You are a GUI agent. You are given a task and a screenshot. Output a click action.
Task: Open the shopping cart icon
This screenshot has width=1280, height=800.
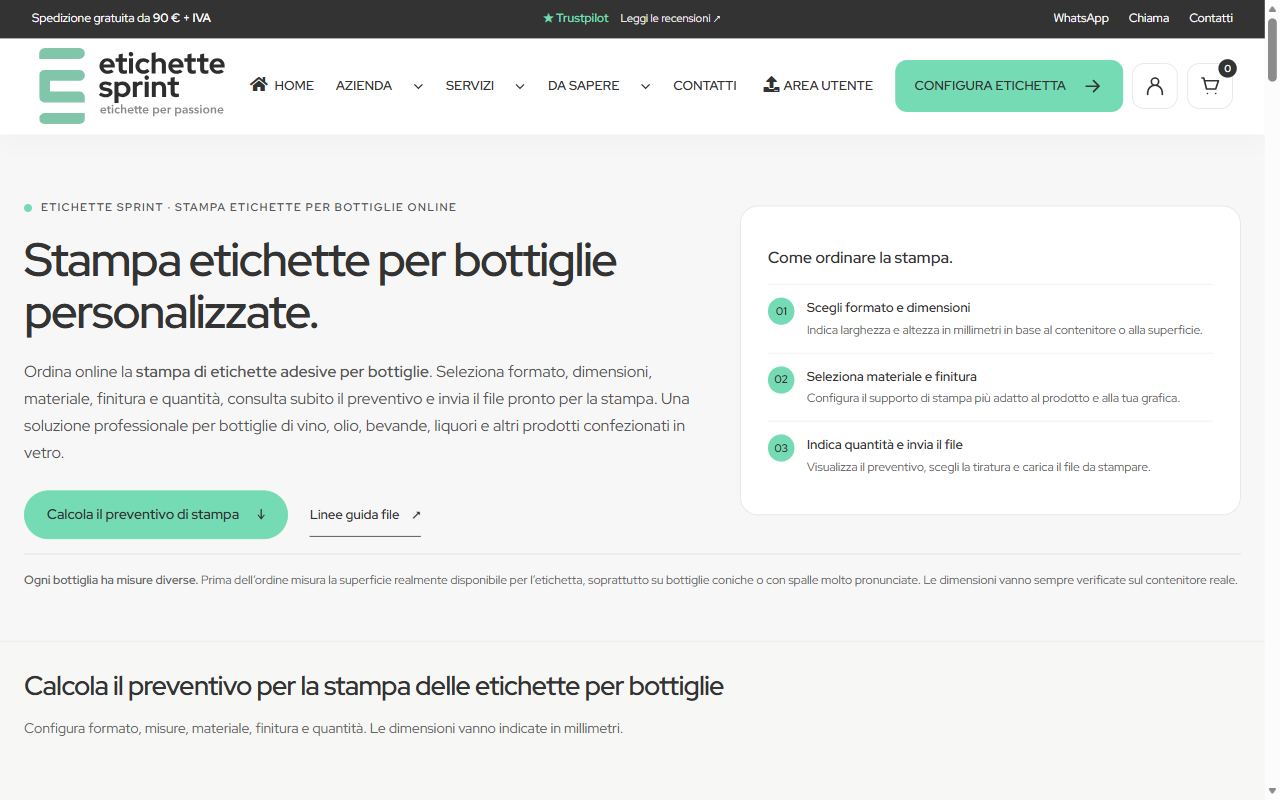click(x=1210, y=86)
